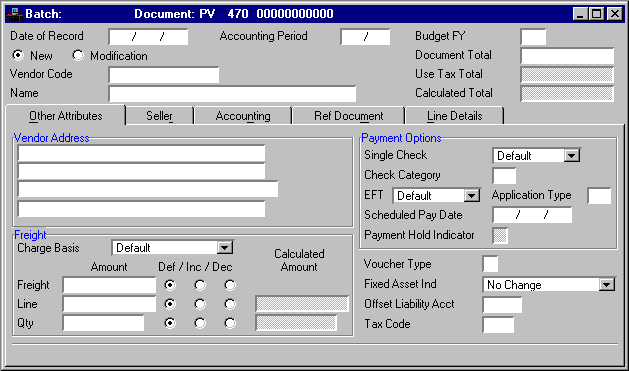Click the Vendor Code input field
Viewport: 629px width, 371px height.
(164, 75)
